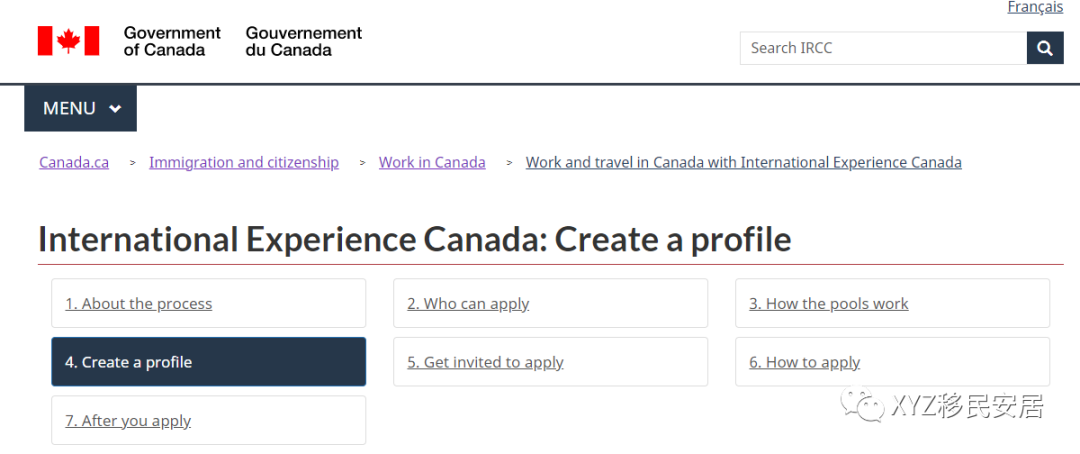Open the Work in Canada breadcrumb

432,162
